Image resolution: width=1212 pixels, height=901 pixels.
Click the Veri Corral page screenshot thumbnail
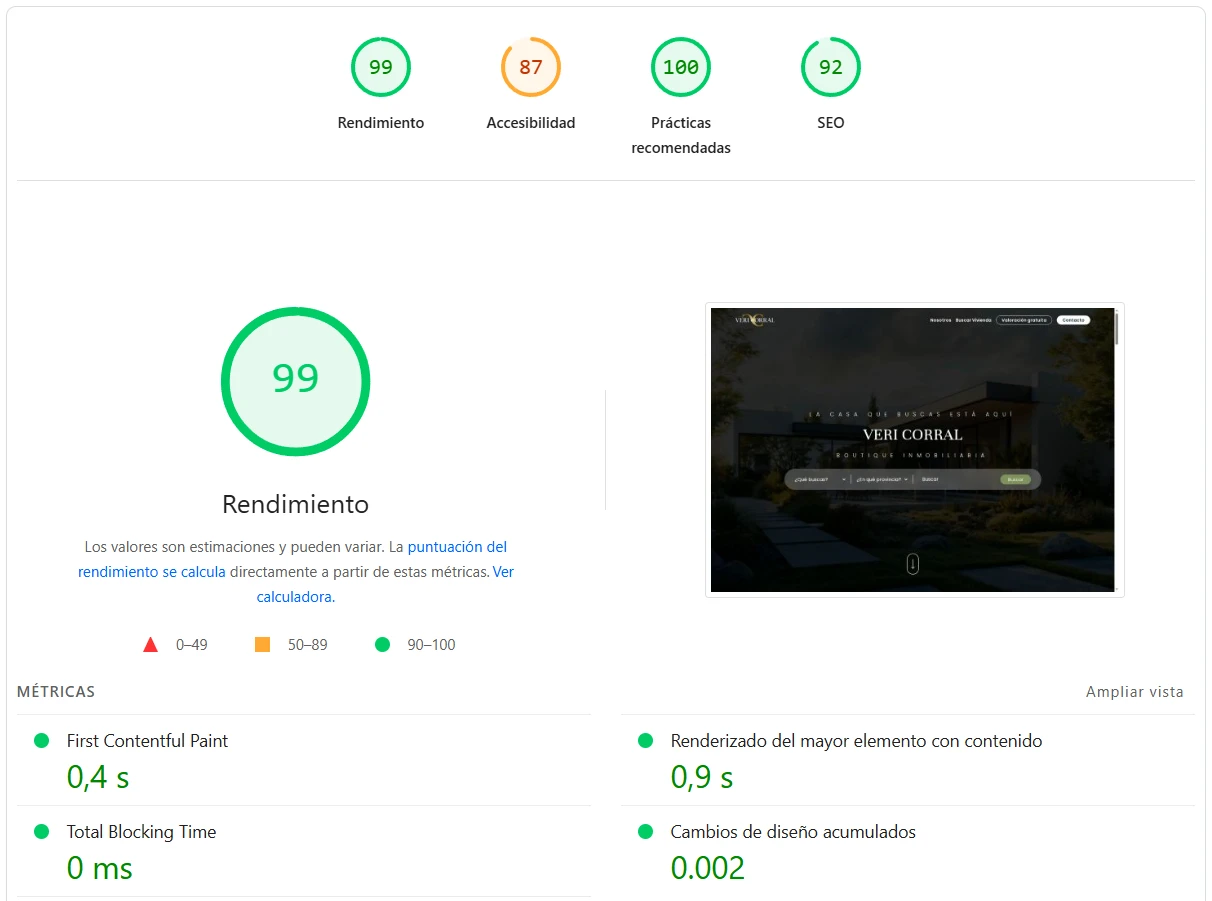tap(913, 450)
